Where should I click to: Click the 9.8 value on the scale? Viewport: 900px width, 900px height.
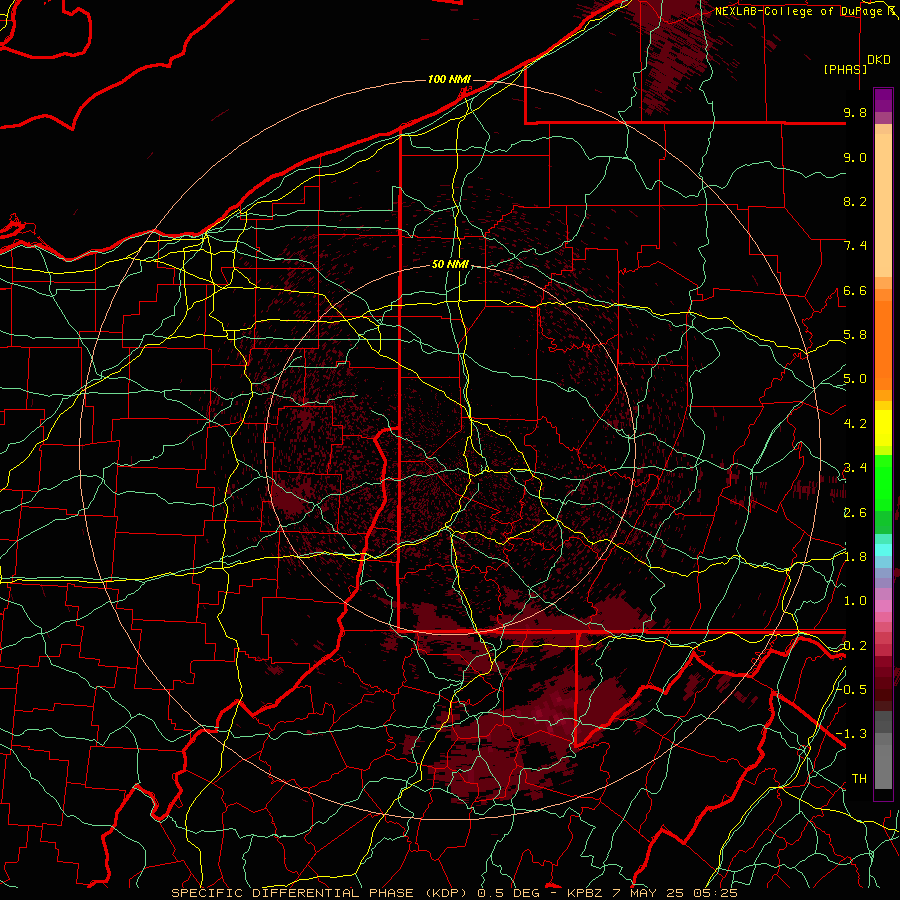tap(855, 112)
